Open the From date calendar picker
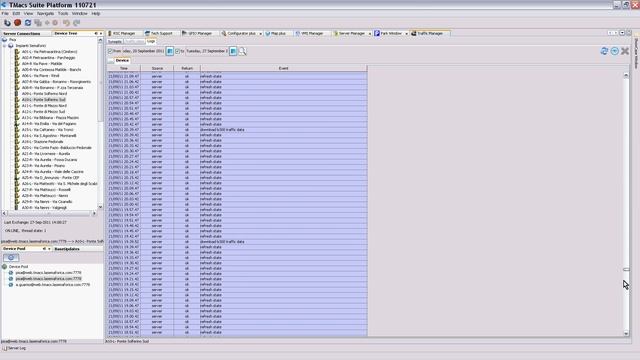 tap(170, 51)
